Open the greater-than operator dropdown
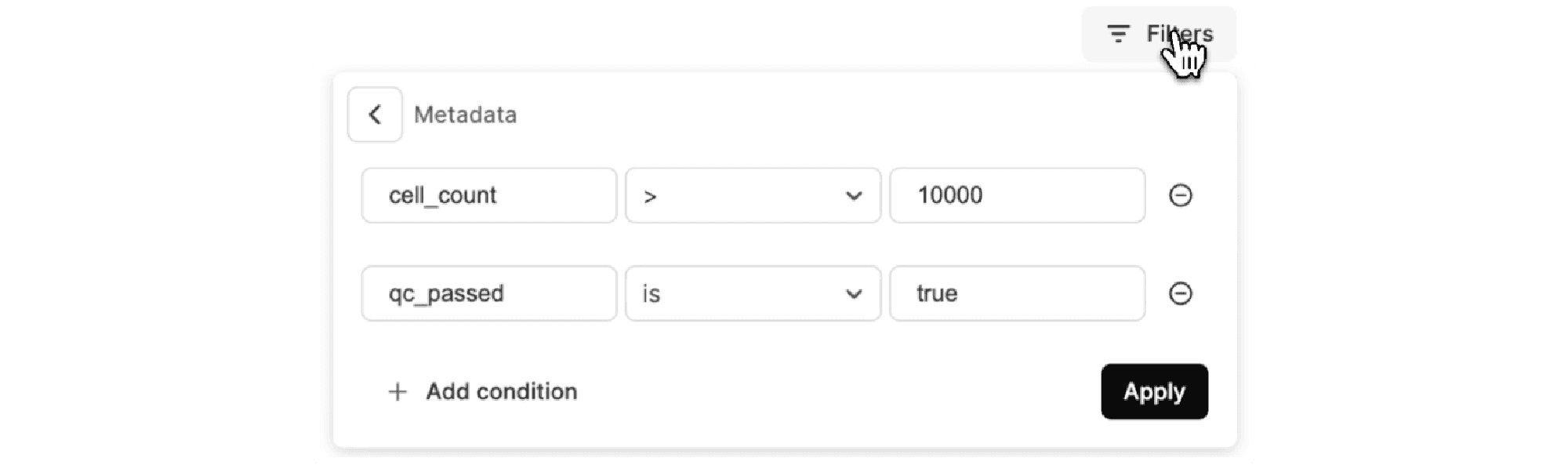The width and height of the screenshot is (1568, 476). point(753,195)
